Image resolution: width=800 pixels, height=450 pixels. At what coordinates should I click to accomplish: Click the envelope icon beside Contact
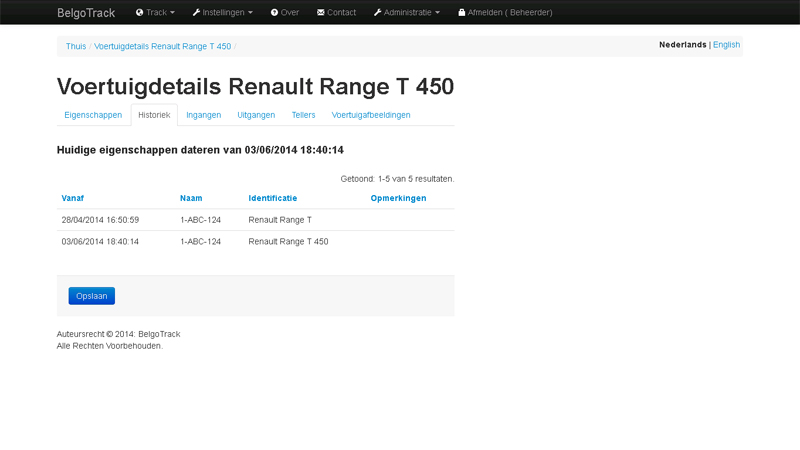tap(320, 12)
